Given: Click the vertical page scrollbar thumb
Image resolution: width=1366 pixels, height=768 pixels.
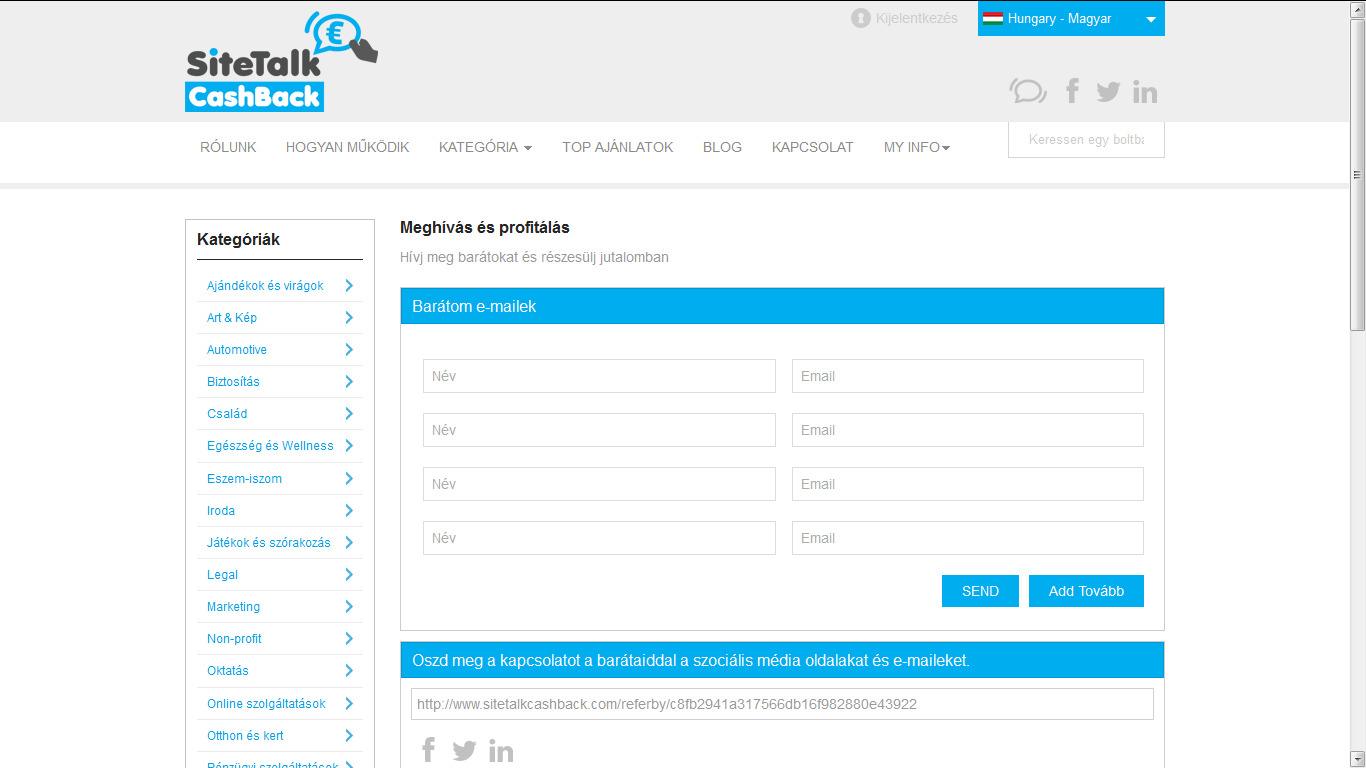Looking at the screenshot, I should [1357, 174].
